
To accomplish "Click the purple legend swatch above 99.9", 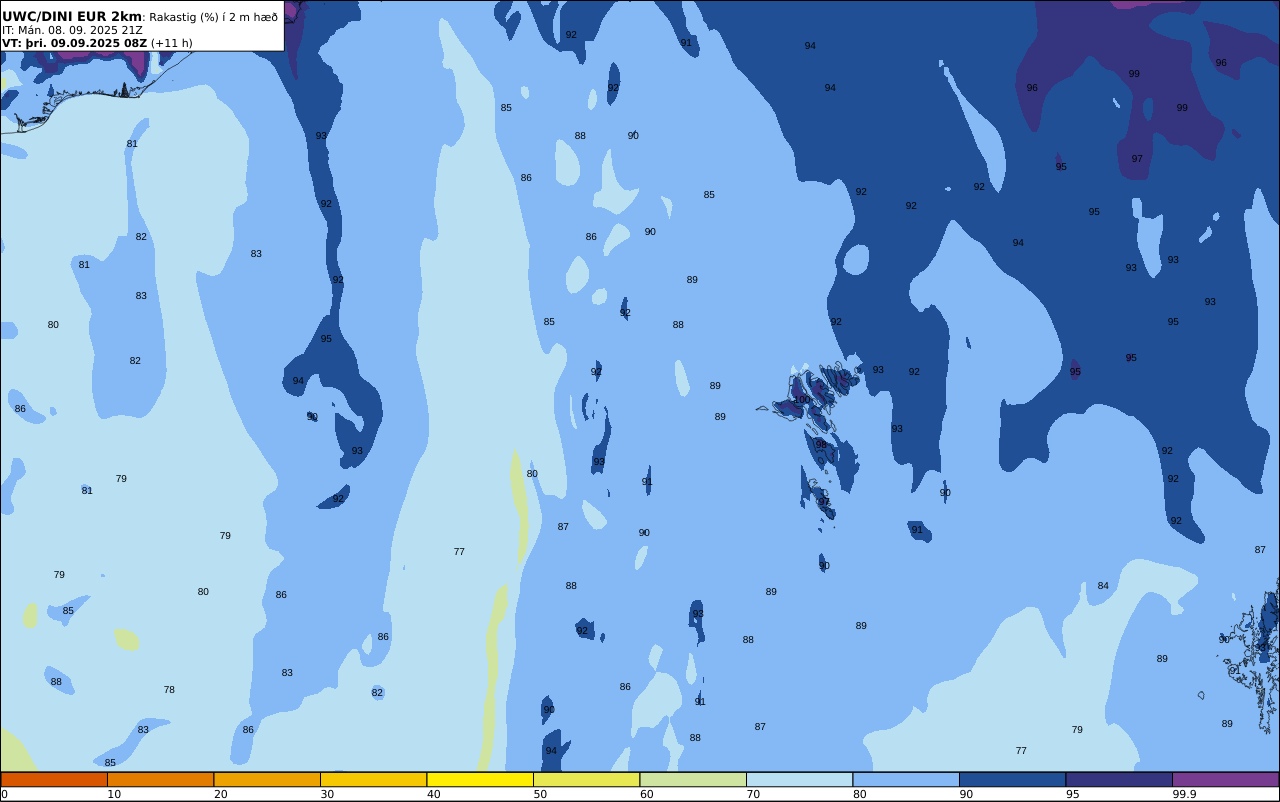I will [1225, 779].
